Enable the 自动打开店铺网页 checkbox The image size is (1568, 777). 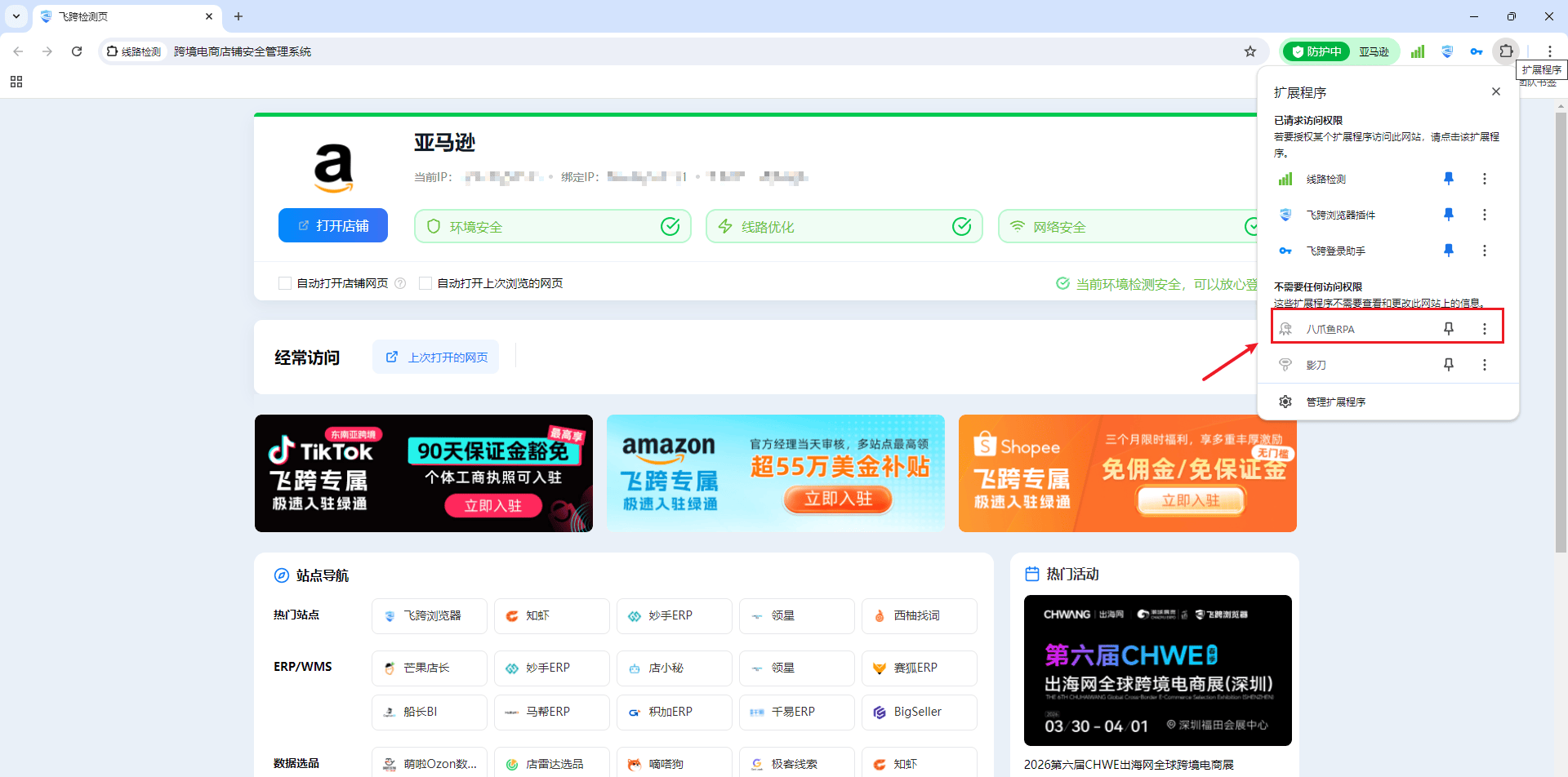(285, 283)
